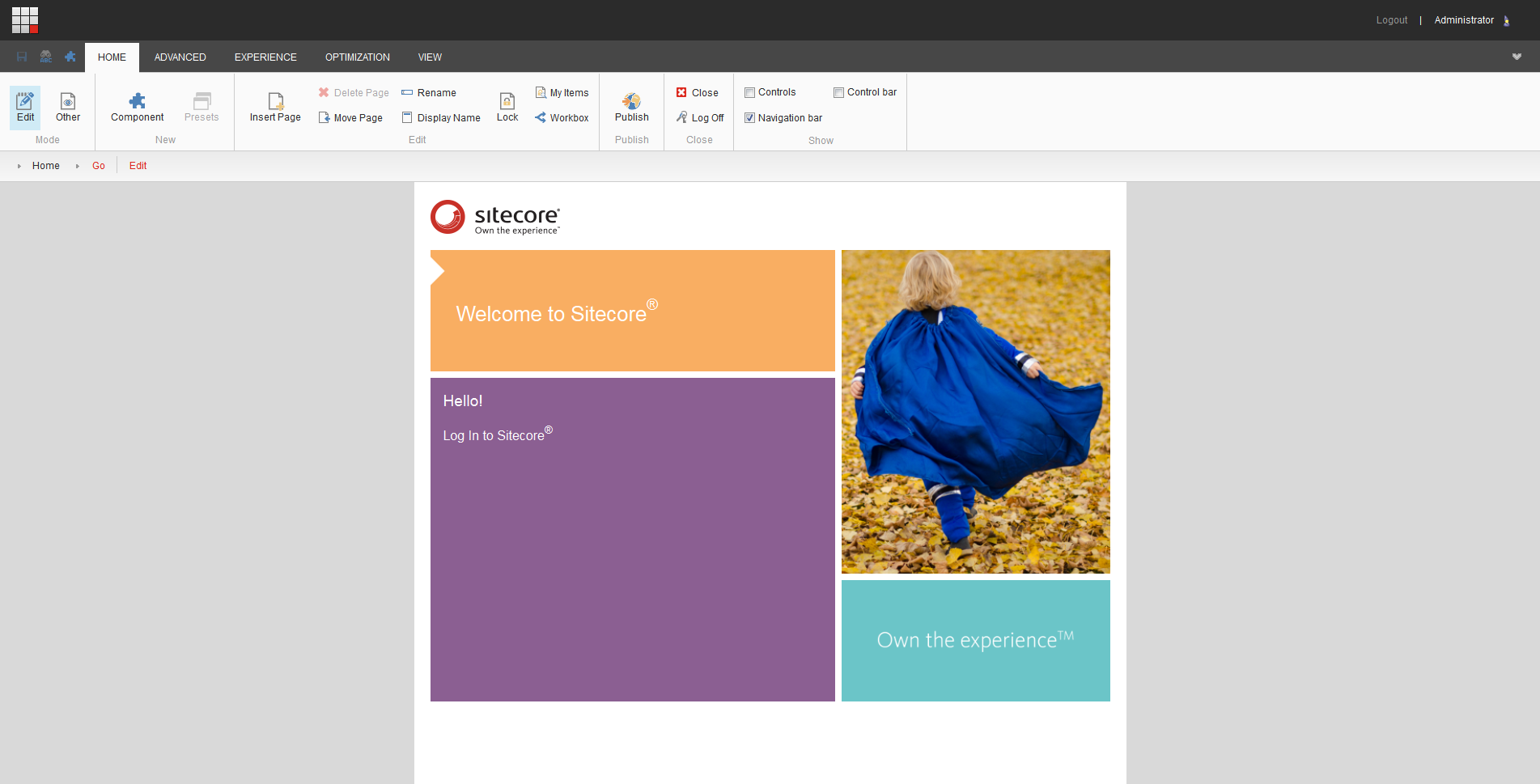Enable the Controls checkbox
The width and height of the screenshot is (1540, 784).
click(x=749, y=92)
